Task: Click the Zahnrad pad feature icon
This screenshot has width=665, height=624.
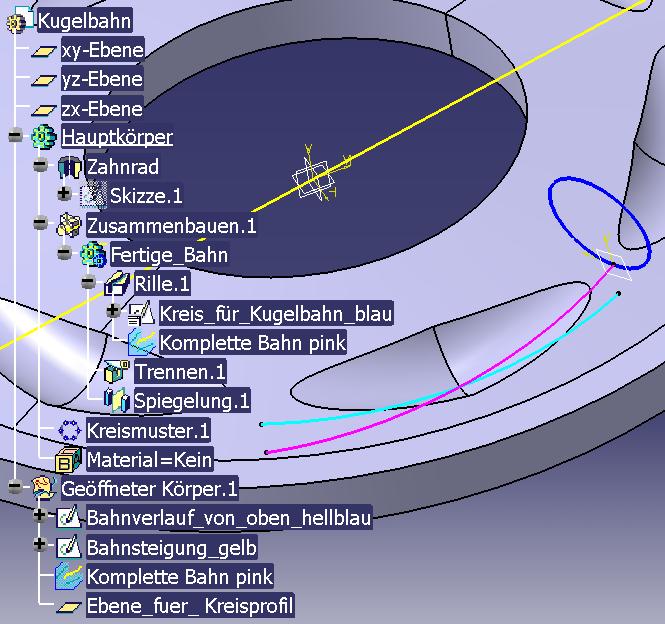Action: pyautogui.click(x=69, y=167)
